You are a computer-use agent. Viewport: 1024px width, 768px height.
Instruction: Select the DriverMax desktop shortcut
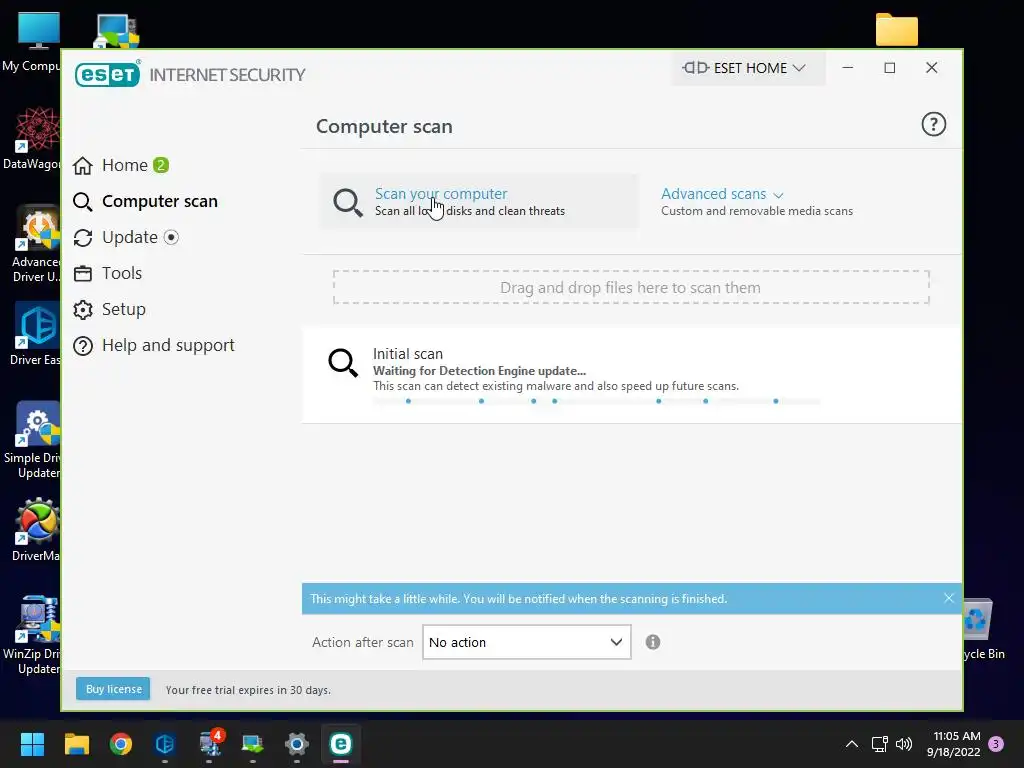click(x=36, y=530)
